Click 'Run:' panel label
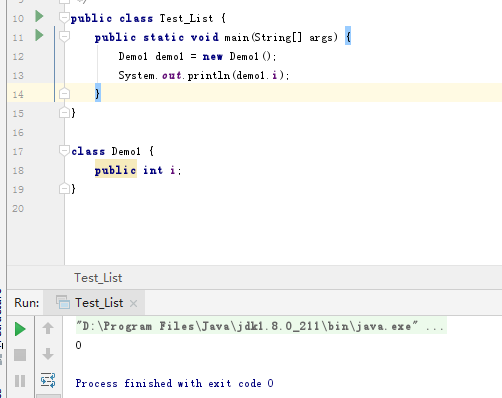This screenshot has height=398, width=502. pyautogui.click(x=27, y=303)
